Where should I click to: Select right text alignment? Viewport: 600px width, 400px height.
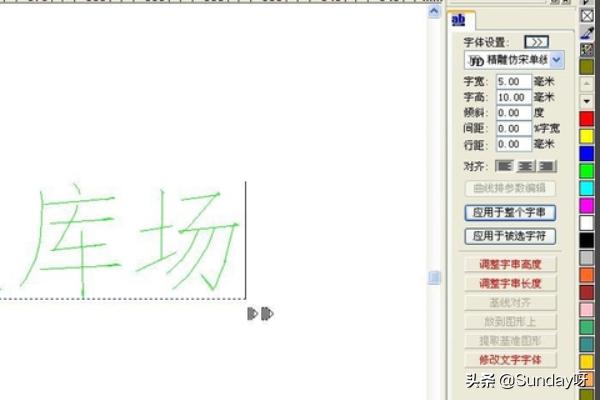546,165
